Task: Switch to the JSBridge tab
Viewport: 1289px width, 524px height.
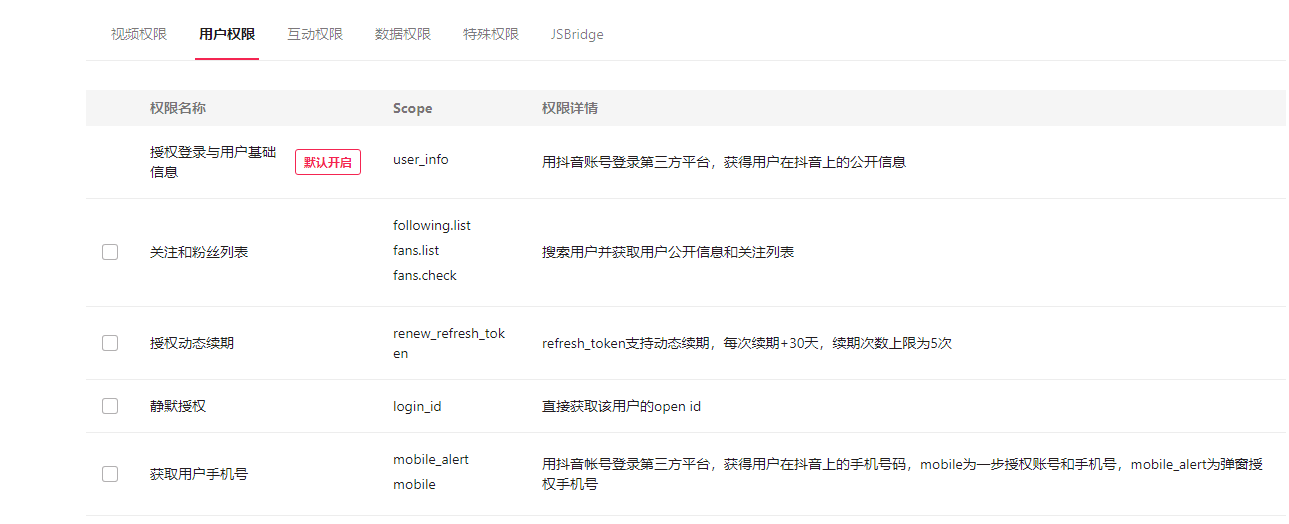Action: pos(577,34)
